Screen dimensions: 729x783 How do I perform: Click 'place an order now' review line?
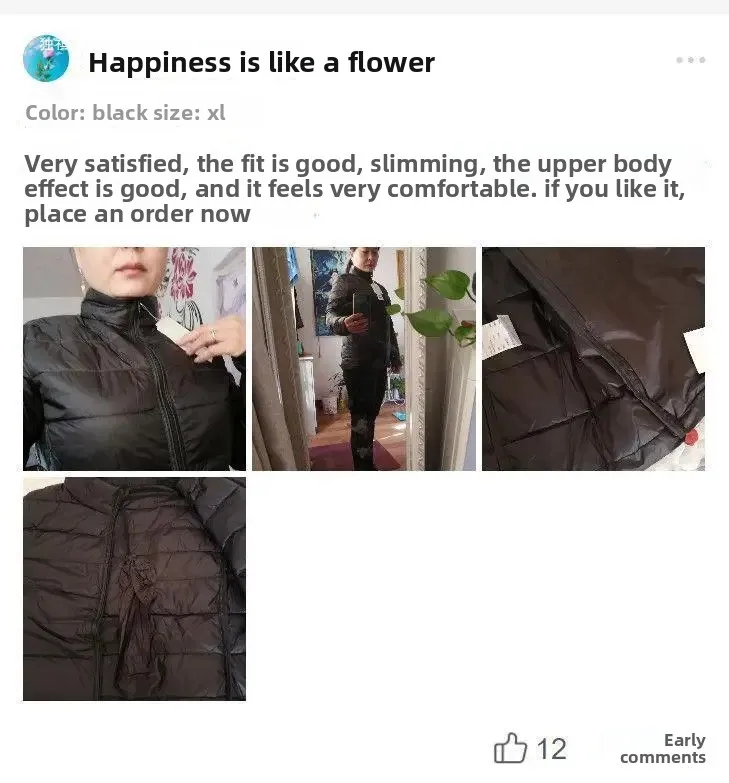pyautogui.click(x=137, y=214)
